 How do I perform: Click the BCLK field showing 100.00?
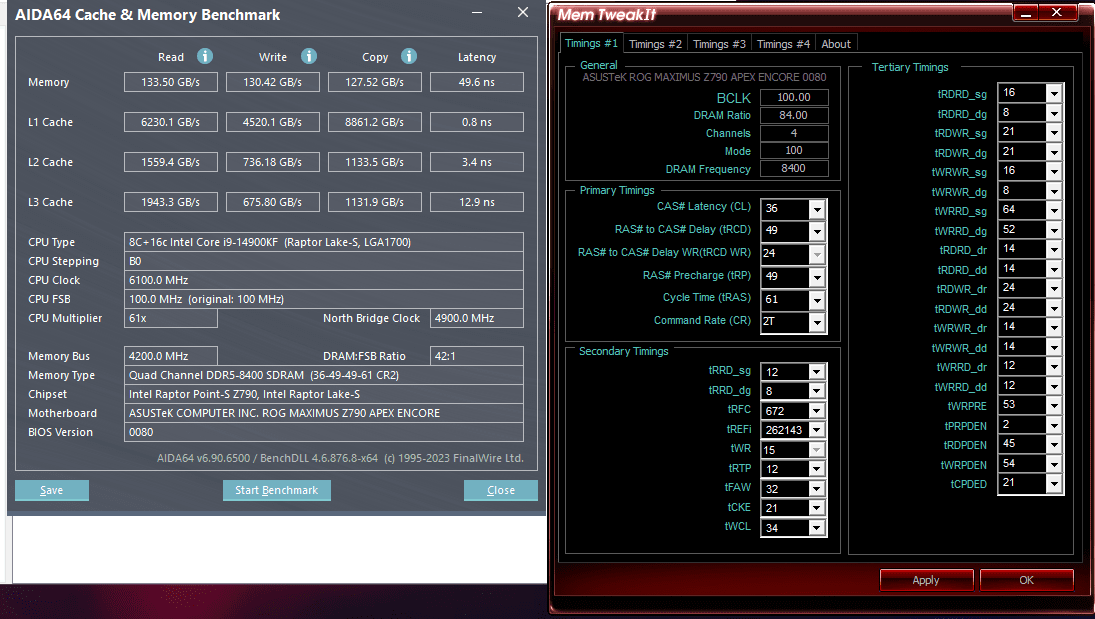794,97
